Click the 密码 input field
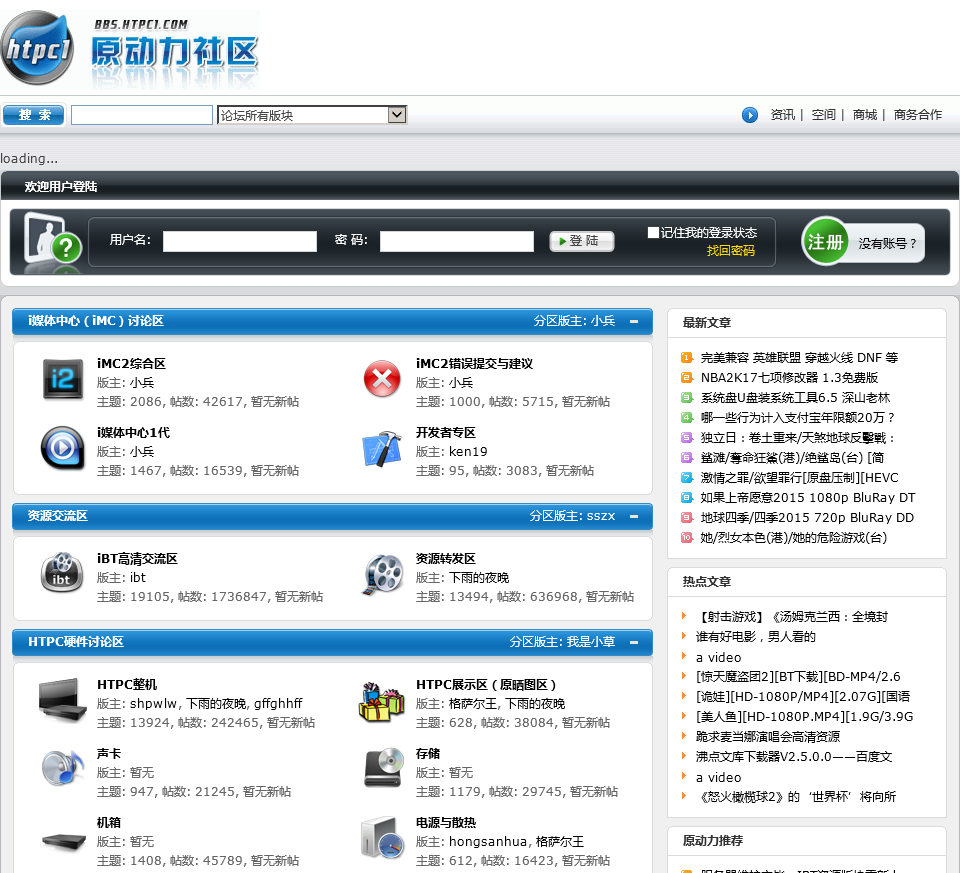 (457, 241)
